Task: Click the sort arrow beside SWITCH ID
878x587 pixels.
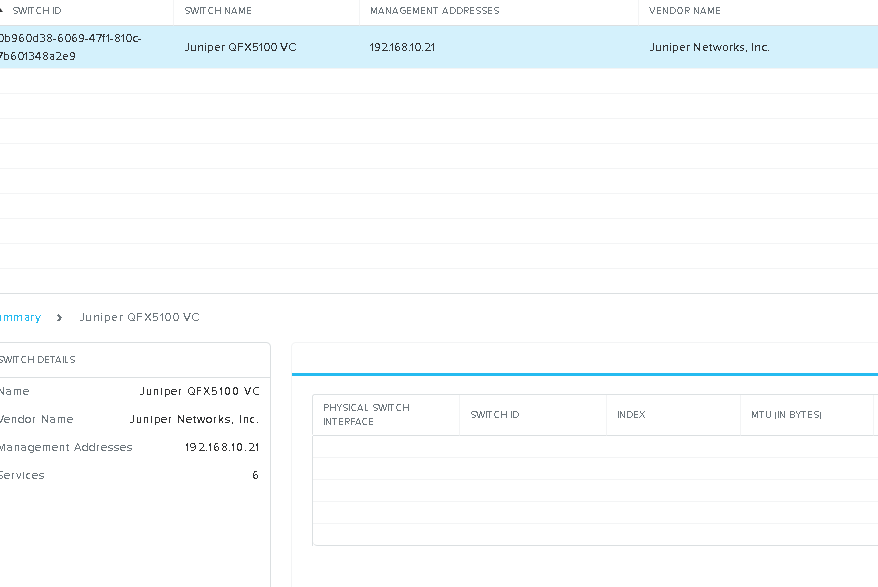Action: [x=2, y=10]
